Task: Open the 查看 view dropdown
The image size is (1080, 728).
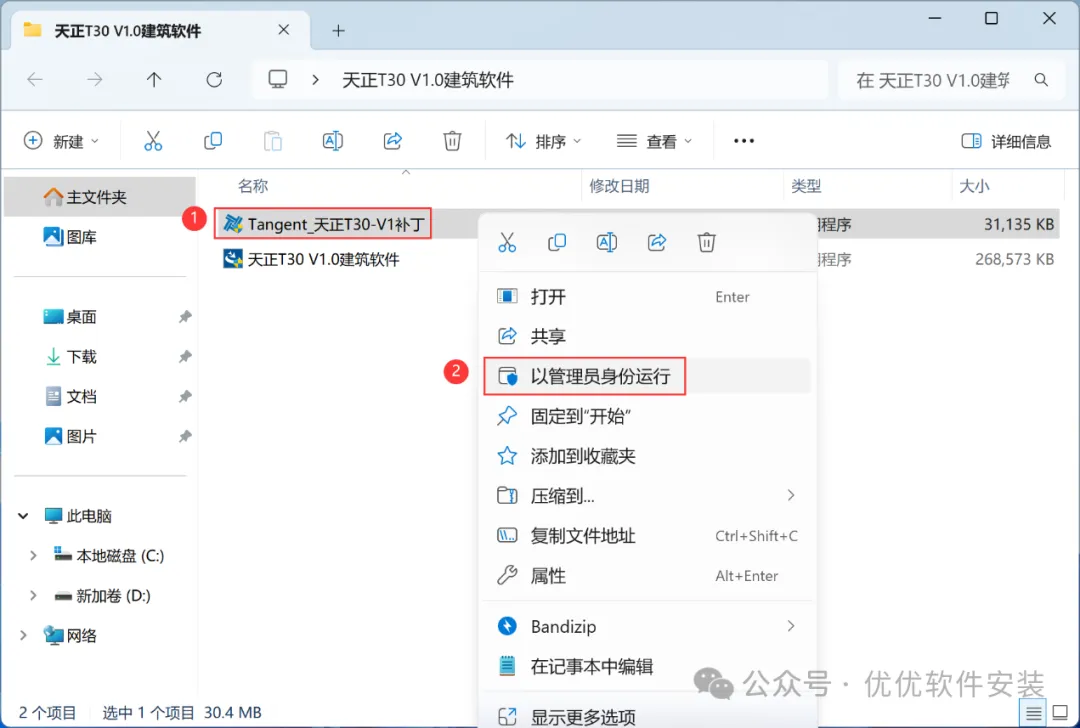Action: pos(654,141)
